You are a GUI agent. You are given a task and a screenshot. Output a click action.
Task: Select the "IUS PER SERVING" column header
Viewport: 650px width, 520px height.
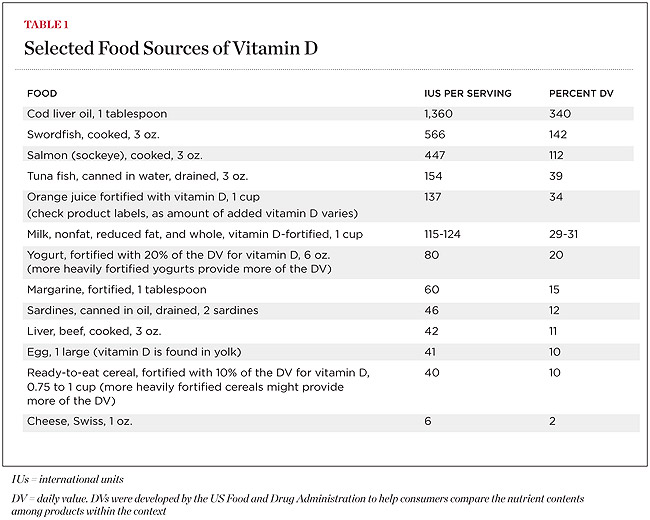[468, 93]
